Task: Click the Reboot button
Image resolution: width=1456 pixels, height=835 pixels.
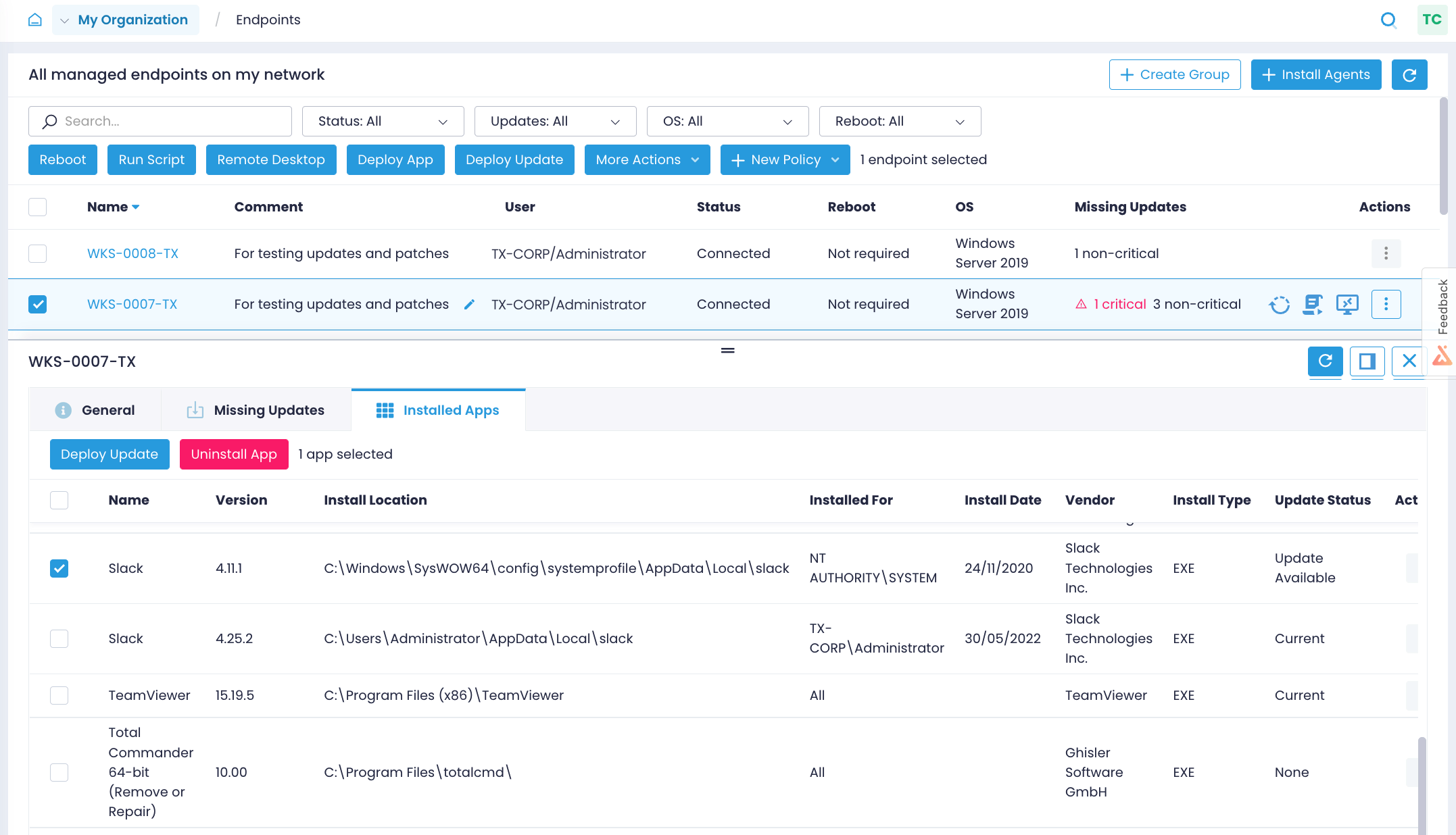Action: click(63, 160)
